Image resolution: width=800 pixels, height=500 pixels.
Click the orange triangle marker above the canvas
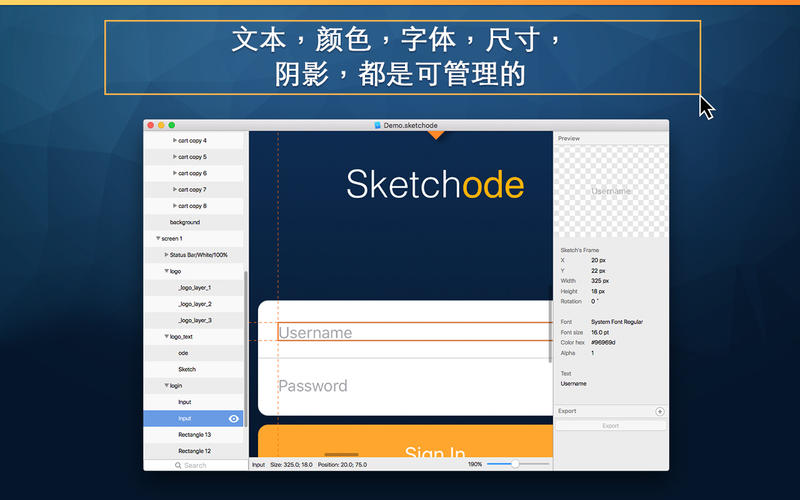tap(436, 135)
